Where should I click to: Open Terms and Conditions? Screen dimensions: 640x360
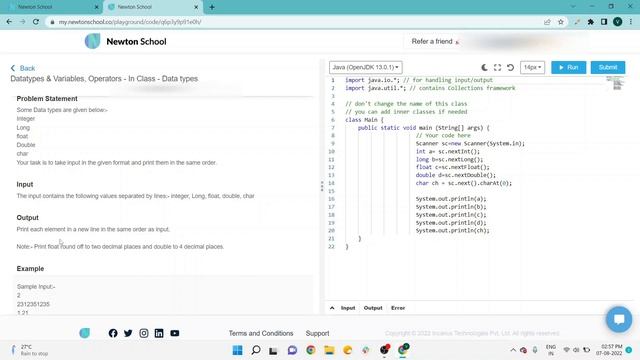(261, 333)
